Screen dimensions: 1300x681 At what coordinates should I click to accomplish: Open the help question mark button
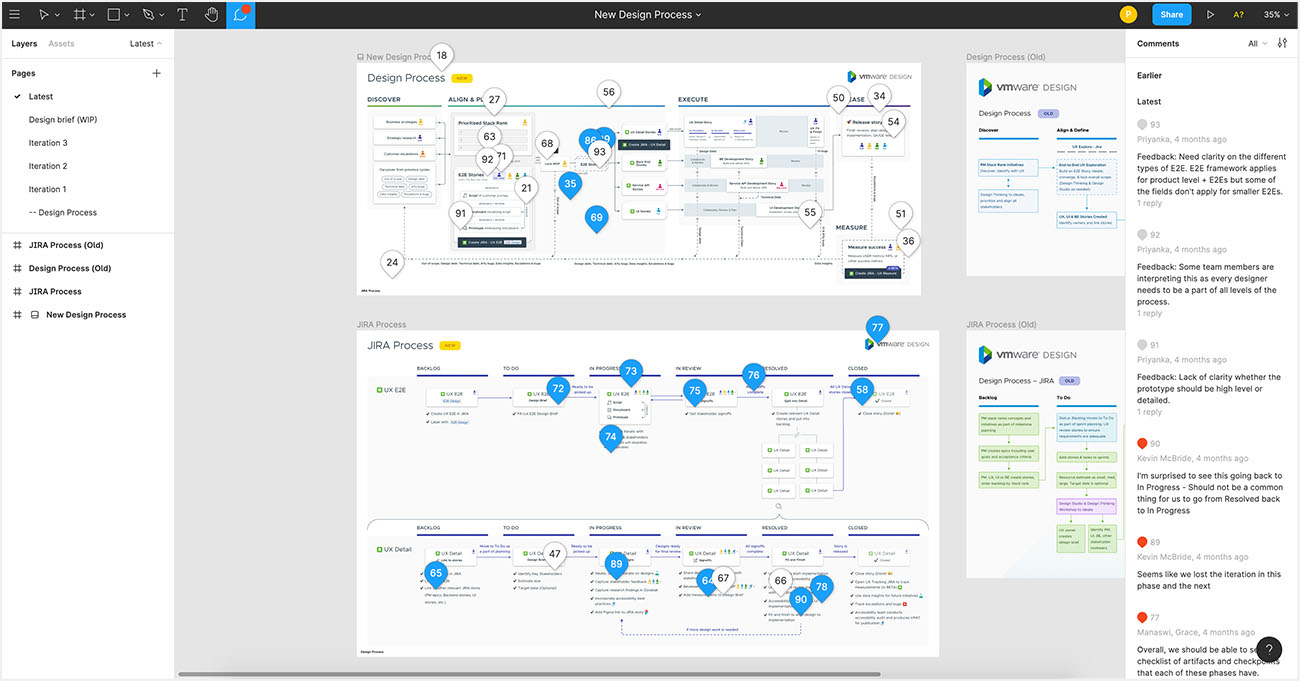1268,649
